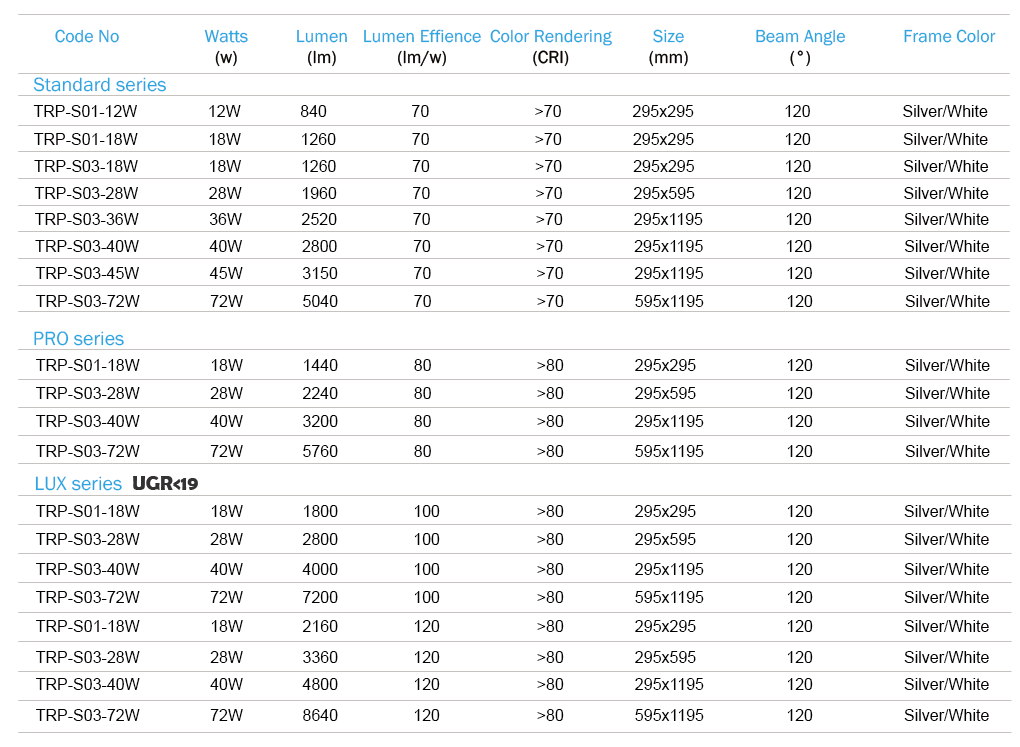
Task: Click the "Color Rendering" column header
Action: [550, 37]
